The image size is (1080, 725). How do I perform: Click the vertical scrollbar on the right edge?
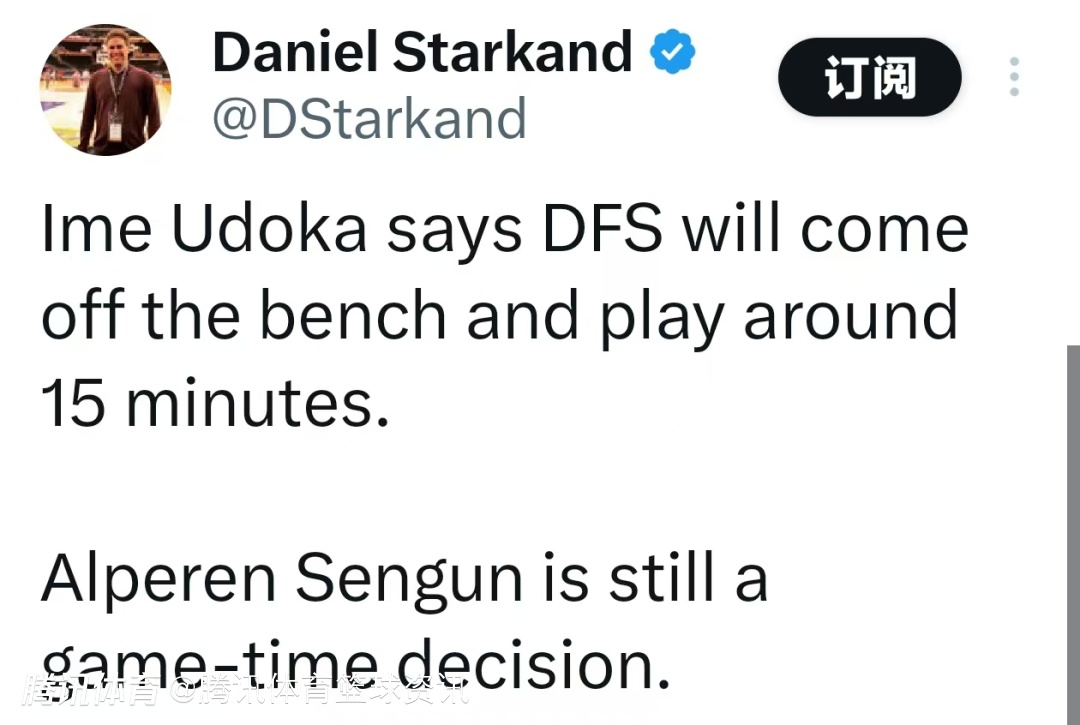point(1072,530)
